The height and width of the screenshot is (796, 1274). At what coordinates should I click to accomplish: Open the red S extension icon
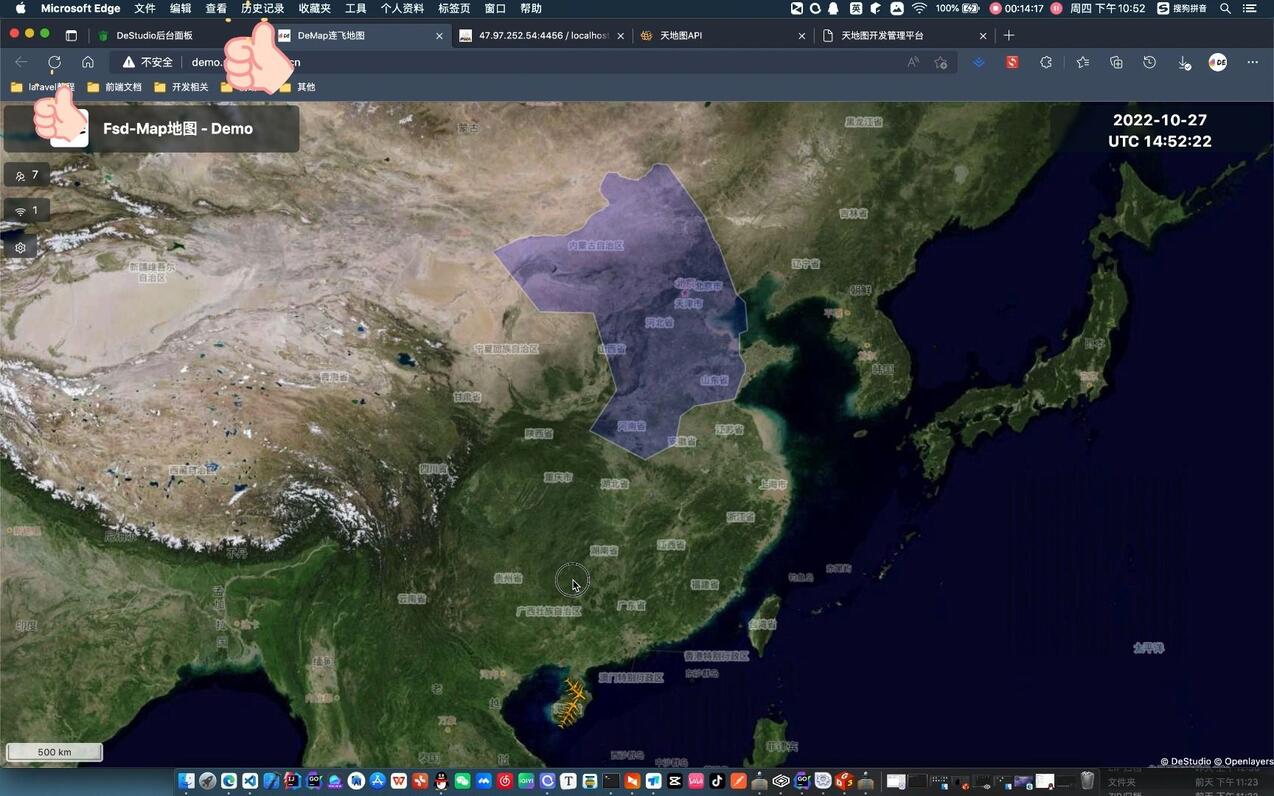1012,62
